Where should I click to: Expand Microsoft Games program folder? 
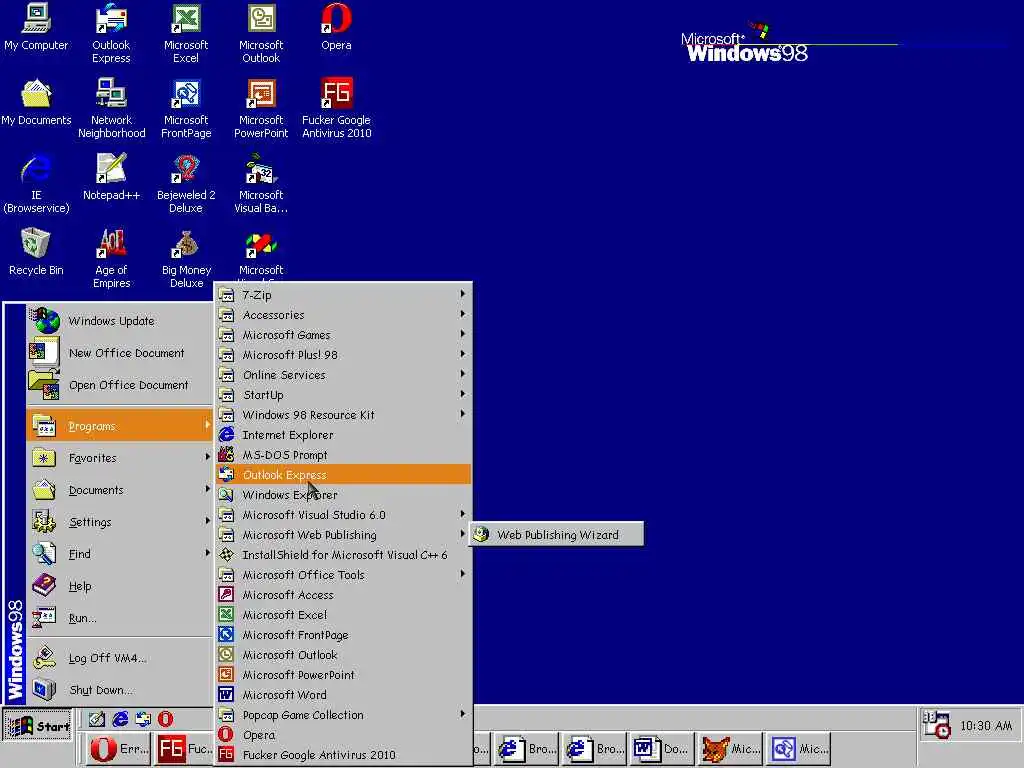pyautogui.click(x=344, y=335)
